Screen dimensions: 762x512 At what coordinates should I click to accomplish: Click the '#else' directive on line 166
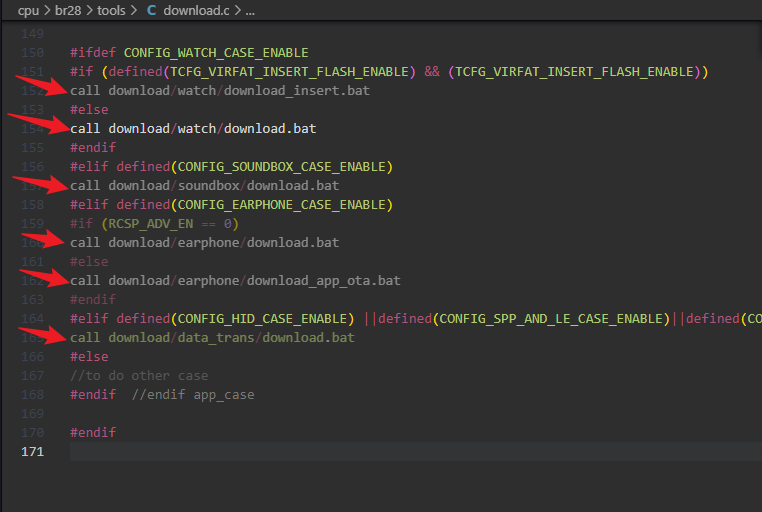[89, 356]
